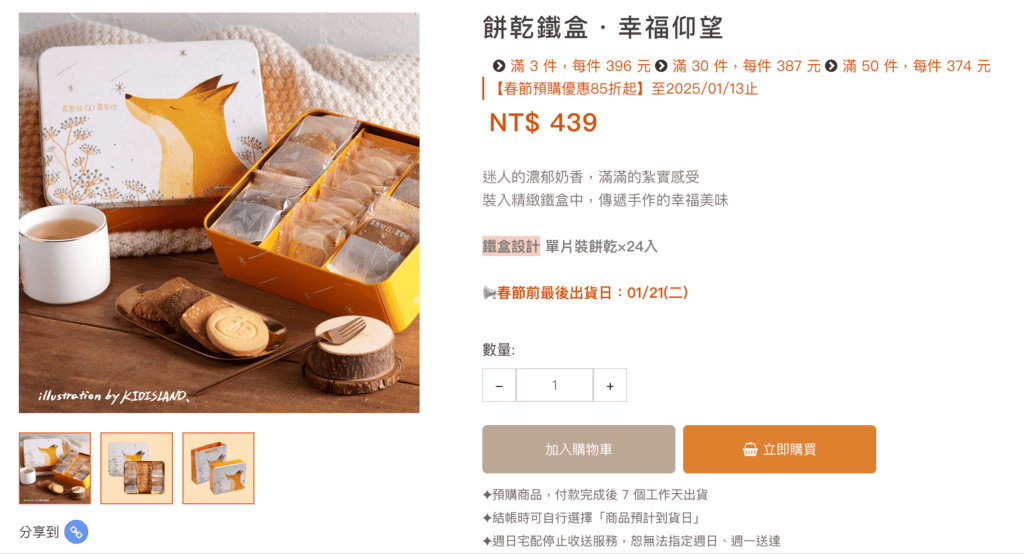Add item with 加入購物車 button
Screen dimensions: 1024x554
tap(579, 449)
